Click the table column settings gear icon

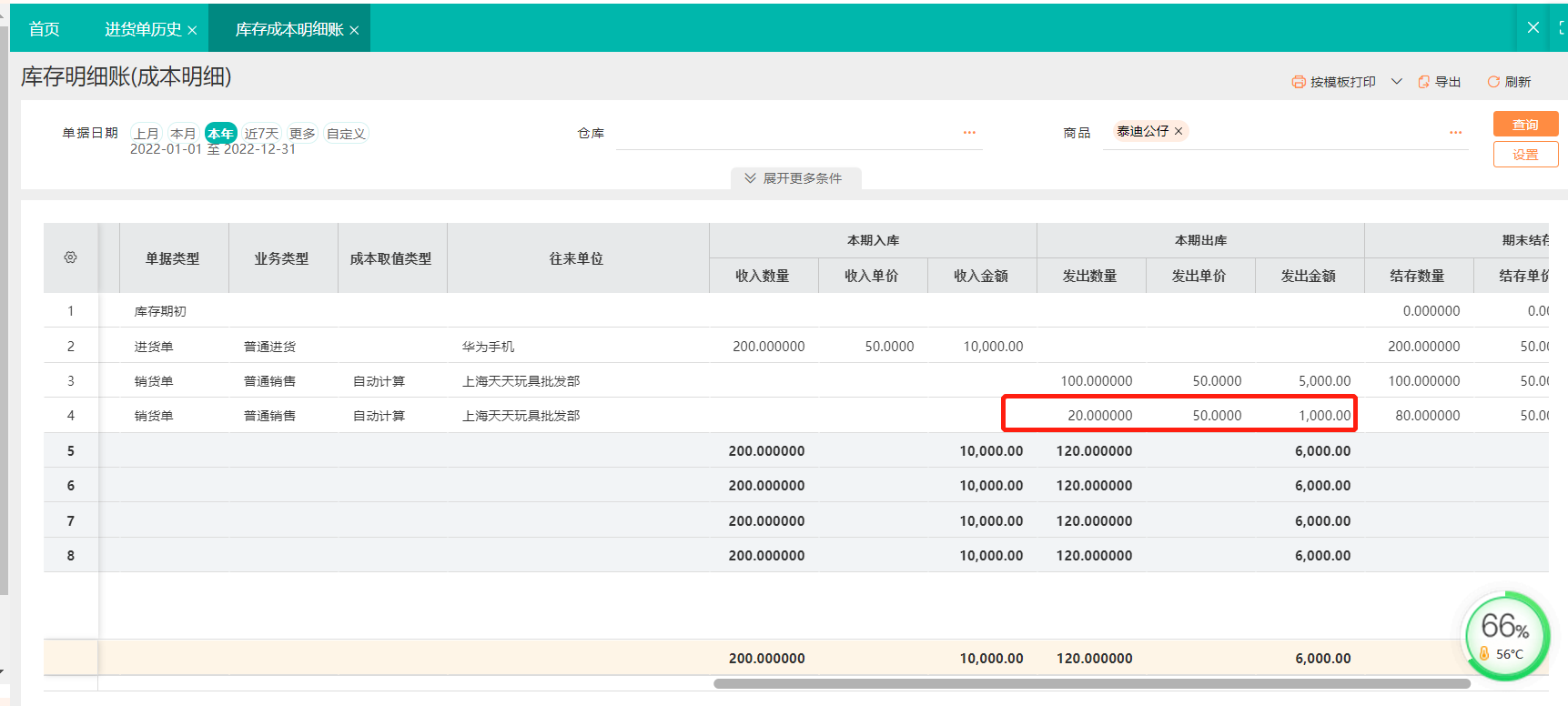coord(70,257)
